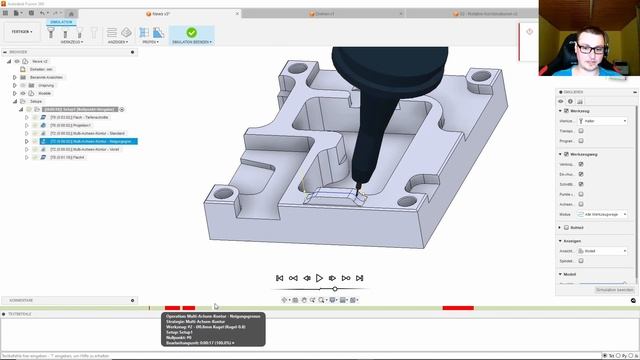Image resolution: width=640 pixels, height=360 pixels.
Task: Select the last Plan4 operation
Action: [x=67, y=157]
